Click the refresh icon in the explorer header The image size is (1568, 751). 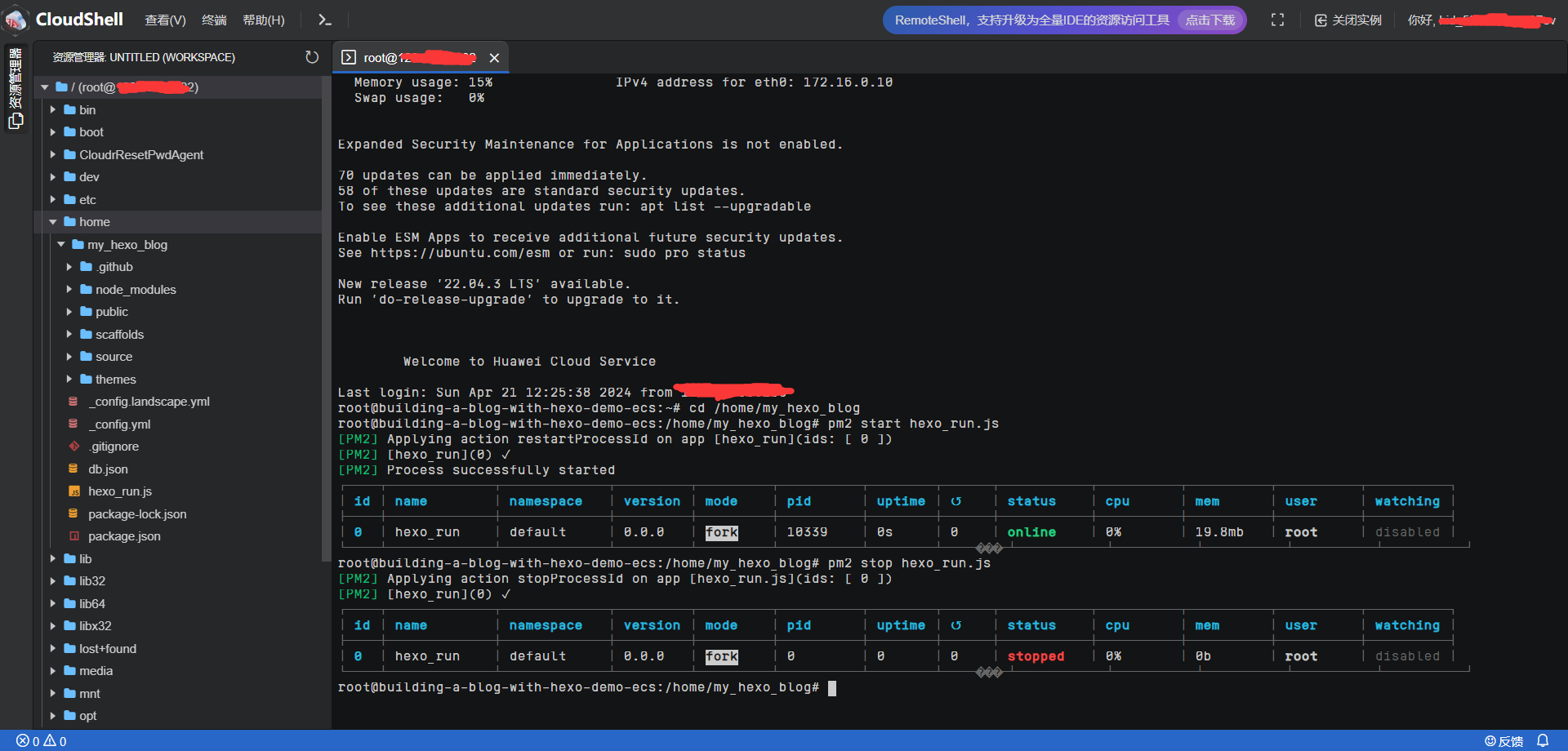[x=312, y=57]
